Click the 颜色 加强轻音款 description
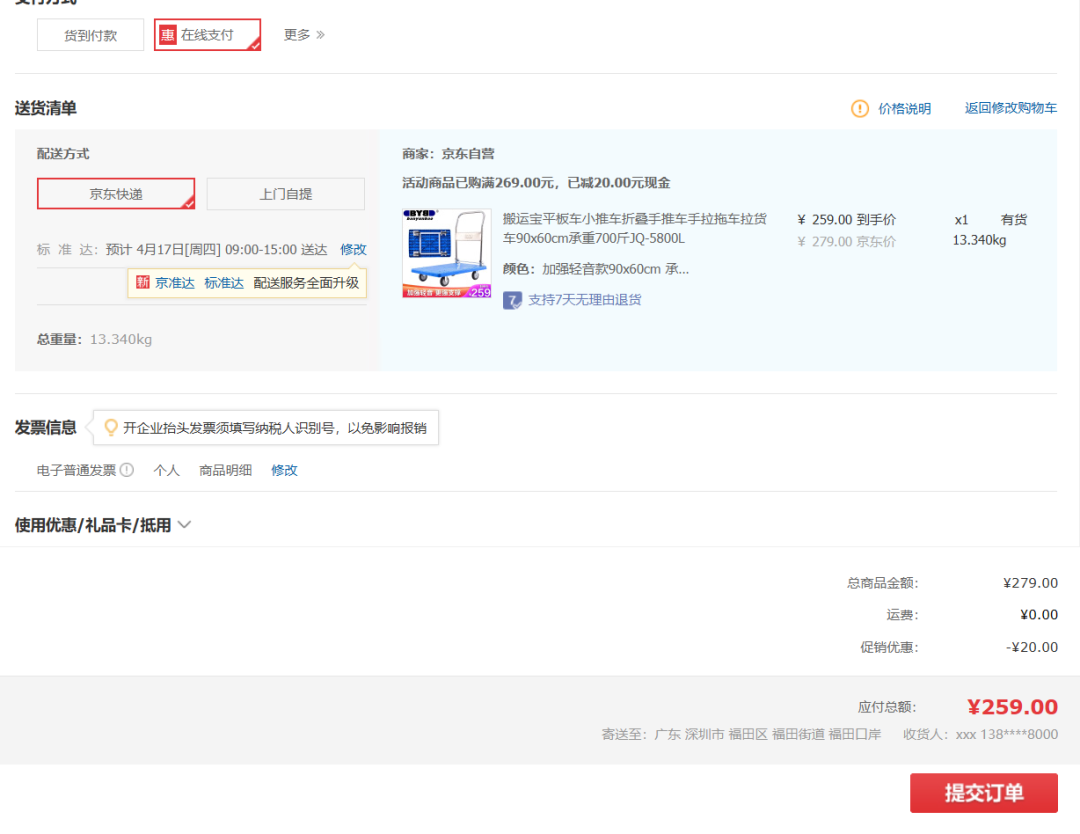 [x=596, y=269]
